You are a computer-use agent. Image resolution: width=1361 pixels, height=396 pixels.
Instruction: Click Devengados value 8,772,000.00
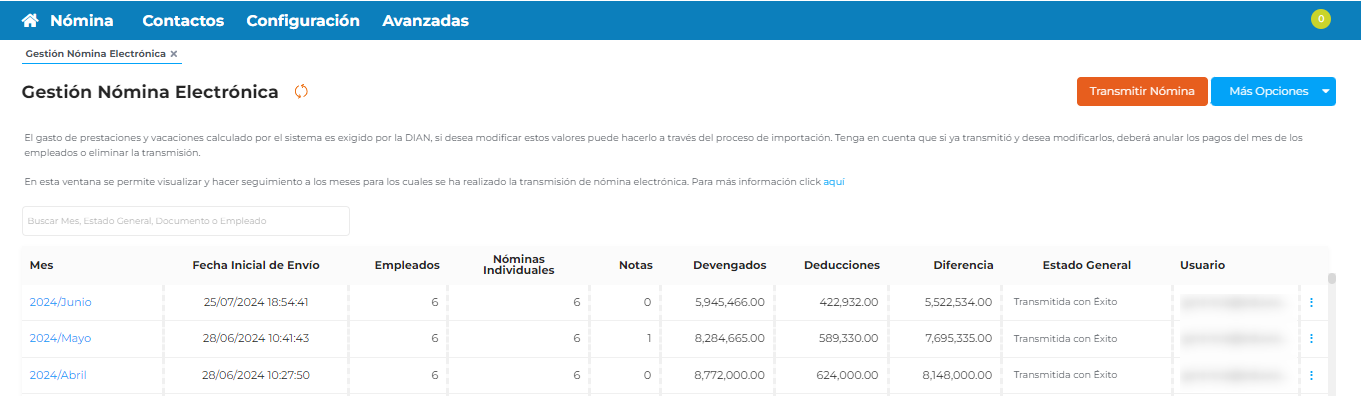tap(729, 375)
